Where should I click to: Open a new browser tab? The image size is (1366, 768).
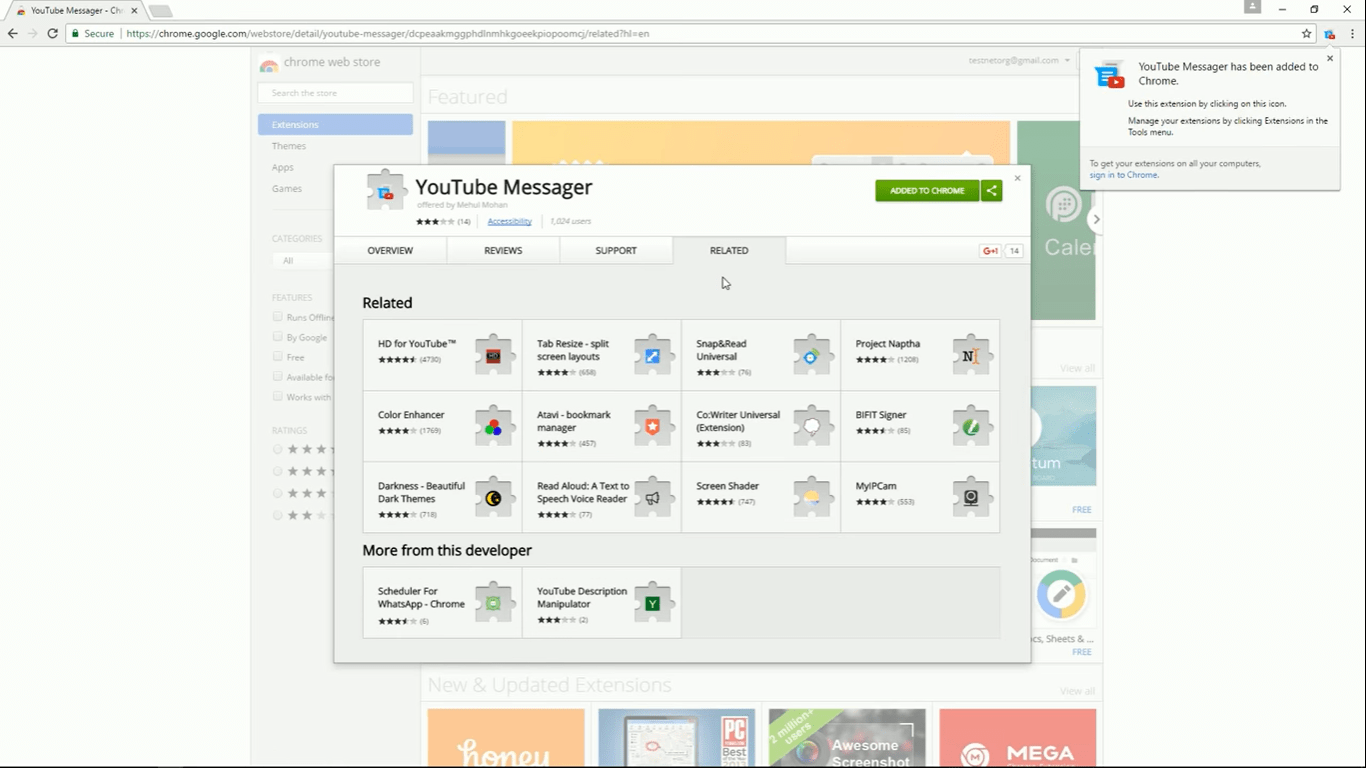(160, 11)
